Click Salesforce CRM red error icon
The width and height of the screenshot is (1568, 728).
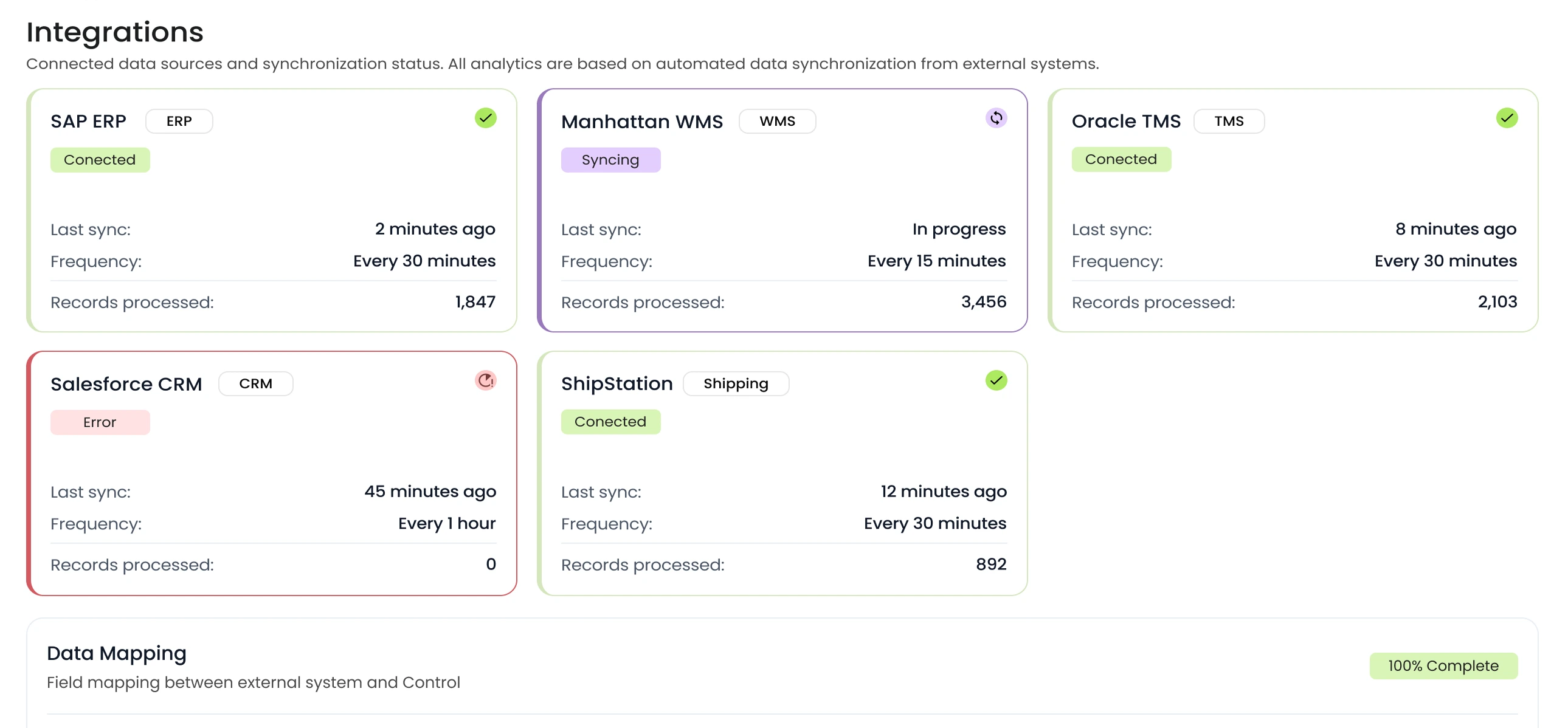[x=485, y=381]
